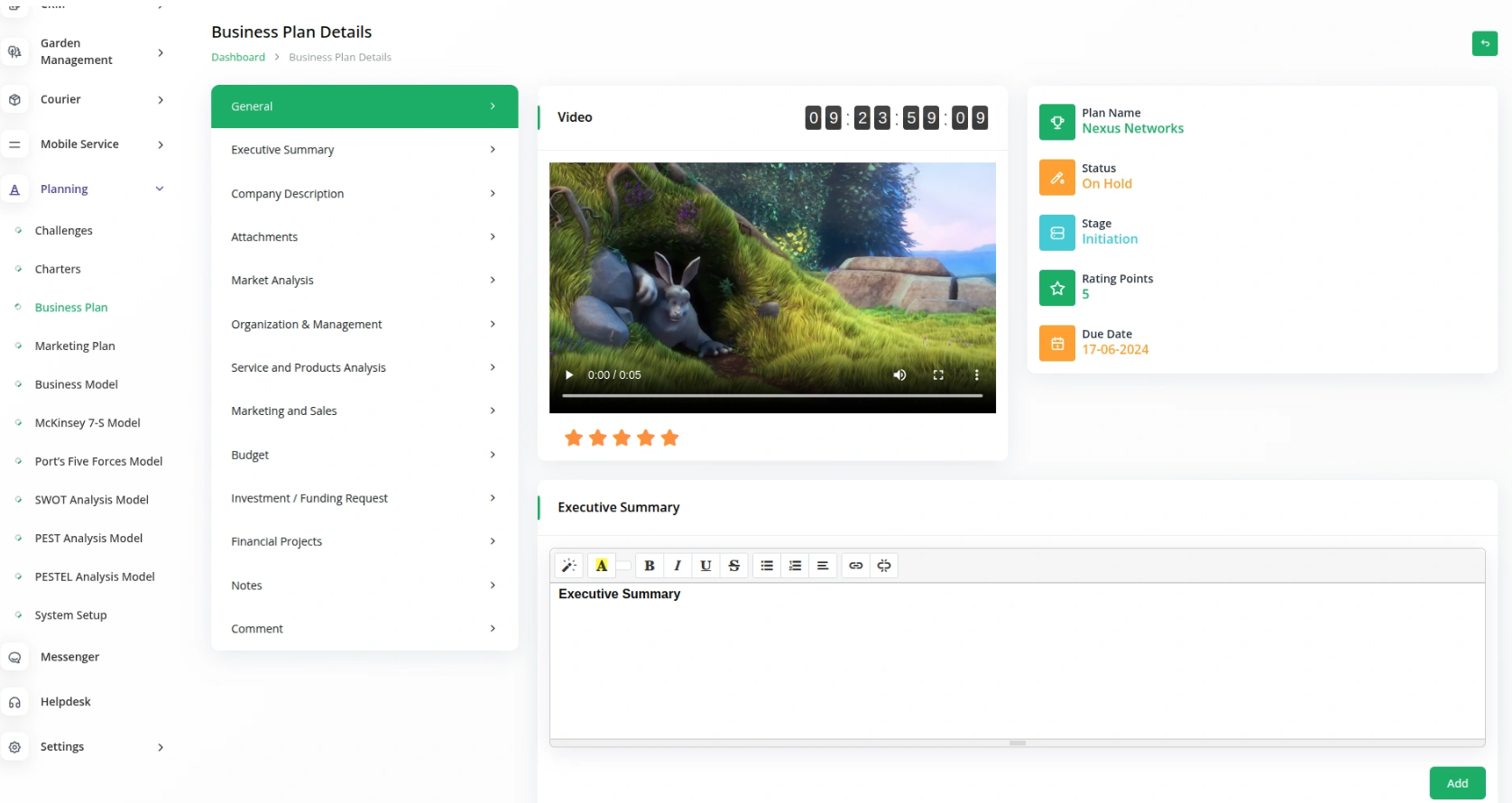The width and height of the screenshot is (1512, 803).
Task: Open Business Model in sidebar
Action: click(77, 384)
